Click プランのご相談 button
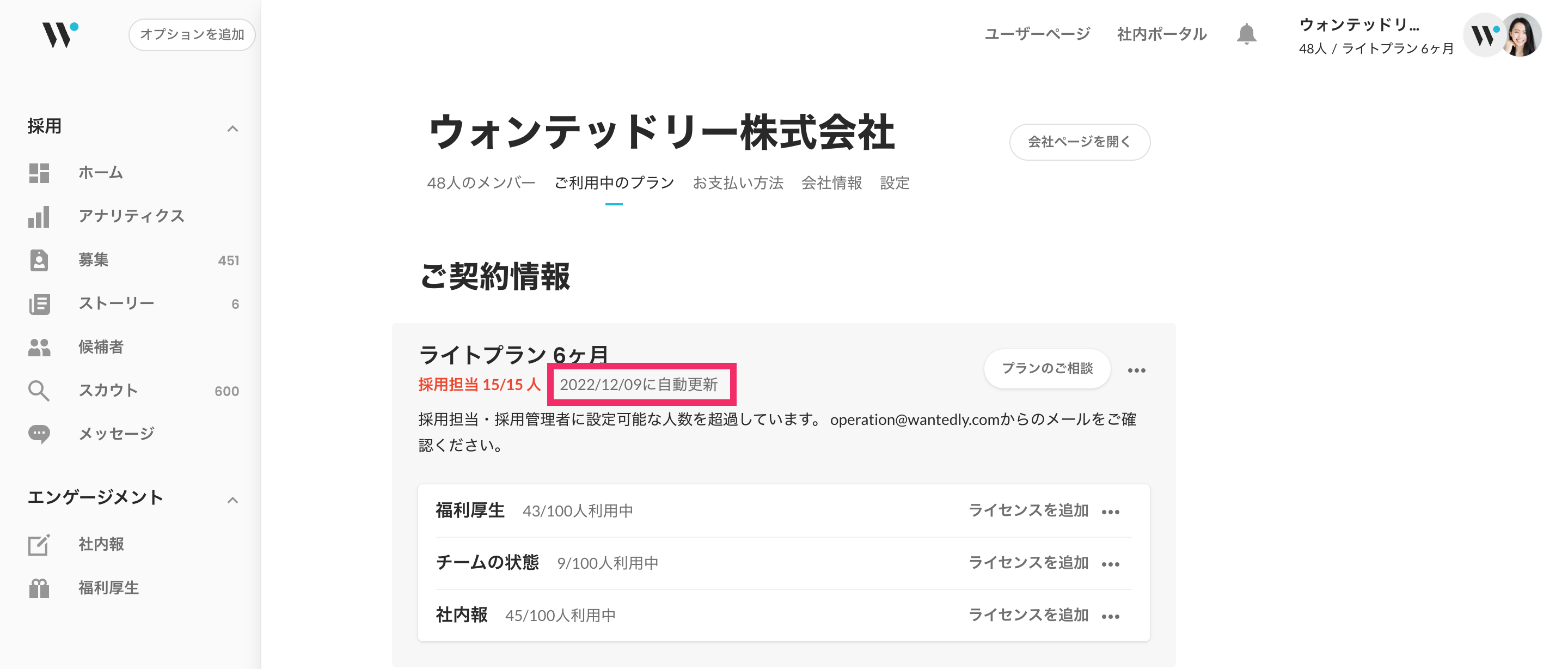 [x=1047, y=369]
